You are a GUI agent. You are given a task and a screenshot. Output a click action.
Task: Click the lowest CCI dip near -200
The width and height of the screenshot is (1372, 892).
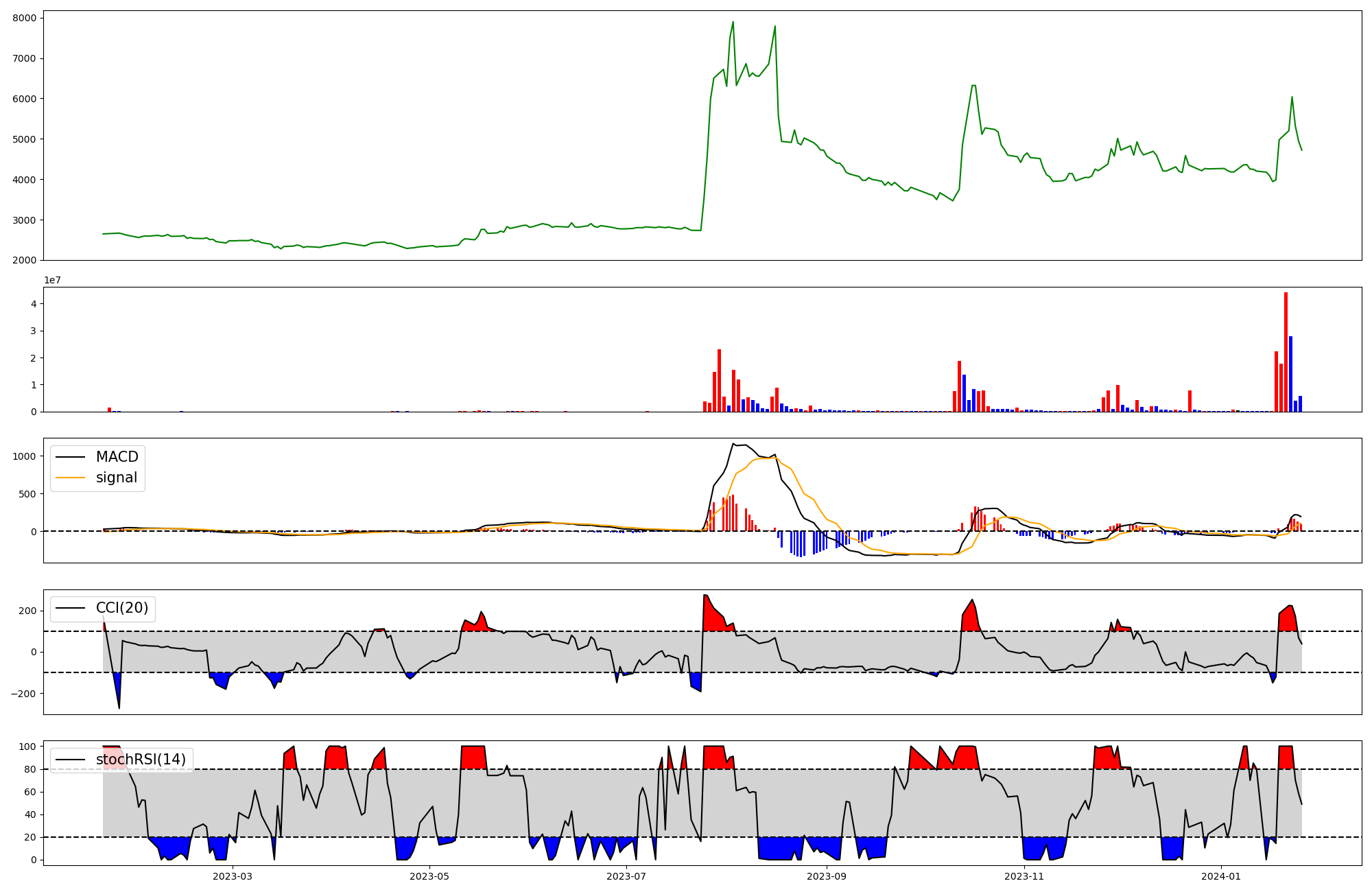119,707
